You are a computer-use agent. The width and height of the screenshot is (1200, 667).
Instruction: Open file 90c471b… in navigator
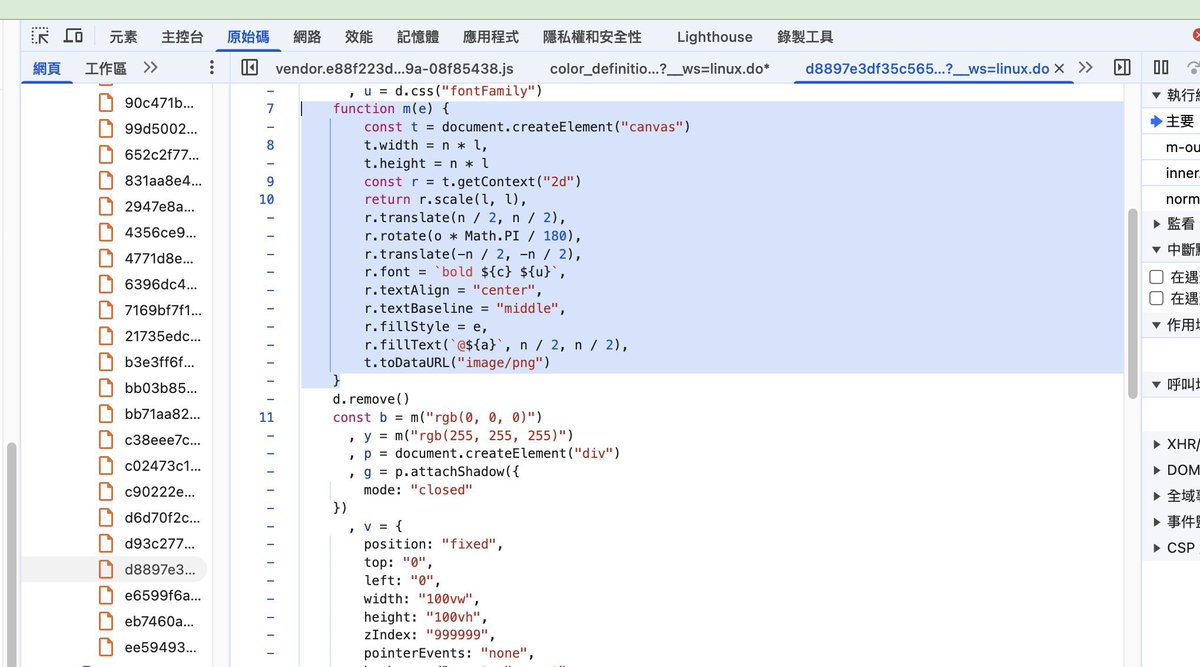(160, 102)
